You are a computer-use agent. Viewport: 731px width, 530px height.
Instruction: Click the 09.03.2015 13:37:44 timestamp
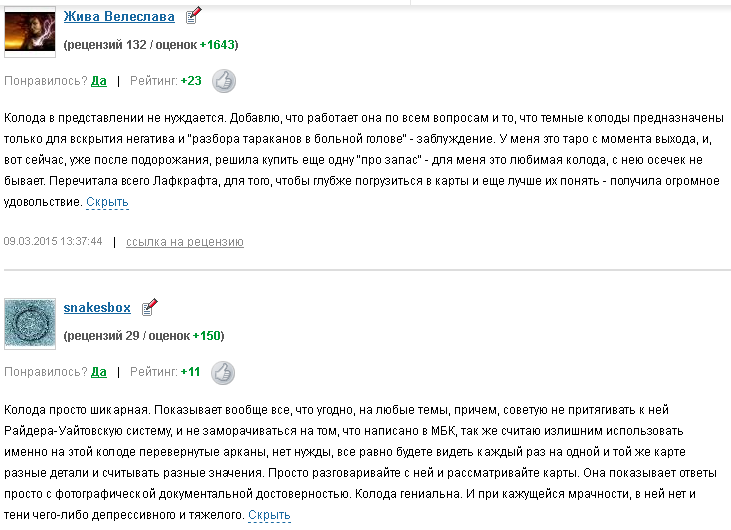54,242
